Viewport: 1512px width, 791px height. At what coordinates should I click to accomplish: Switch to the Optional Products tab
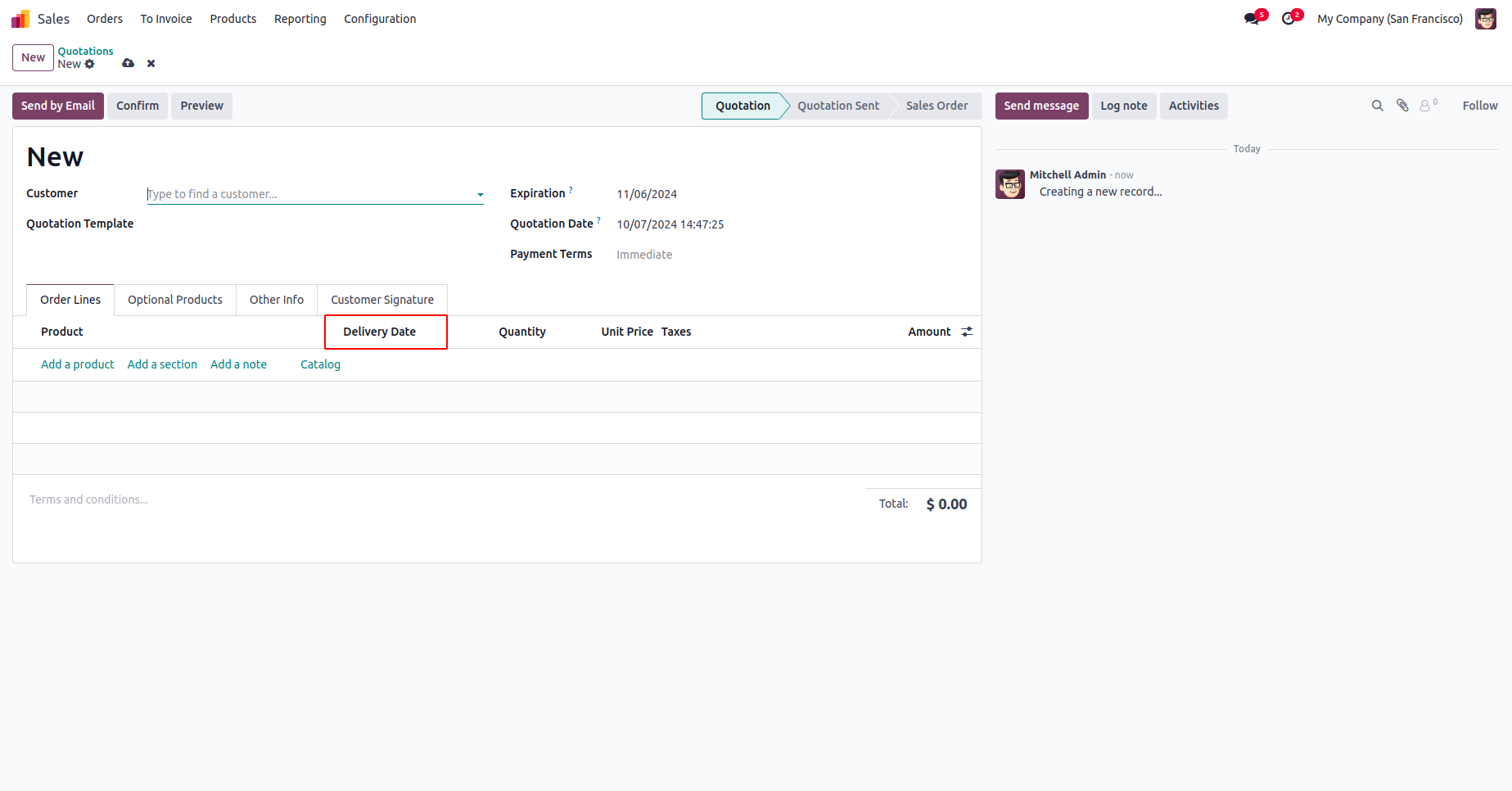click(x=174, y=300)
